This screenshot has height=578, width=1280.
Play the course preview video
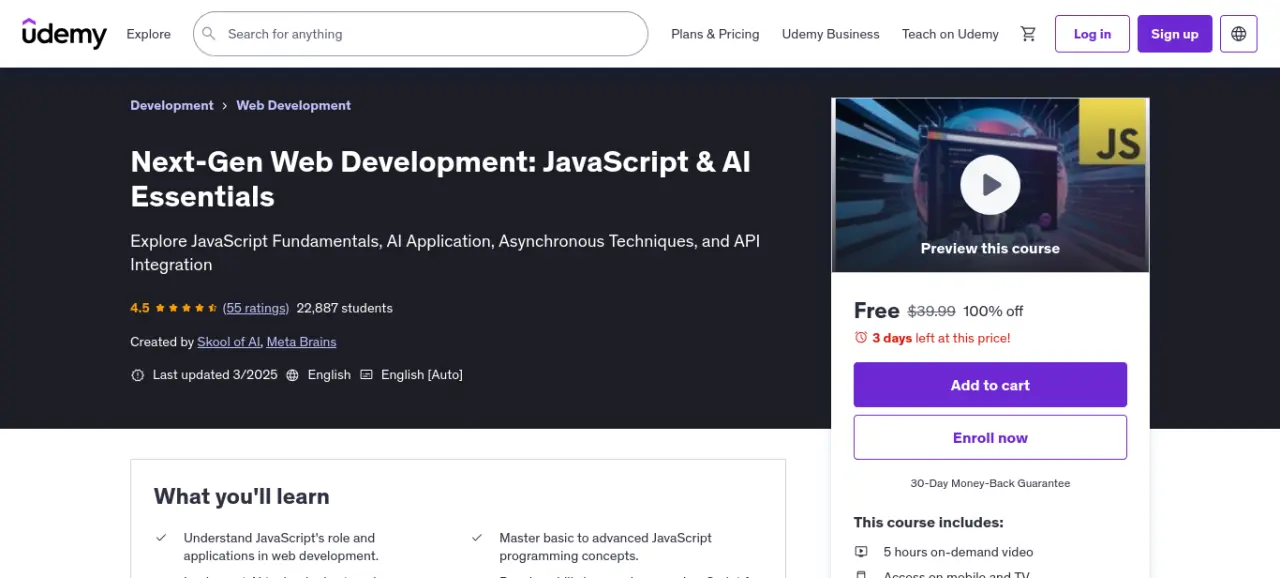tap(990, 185)
